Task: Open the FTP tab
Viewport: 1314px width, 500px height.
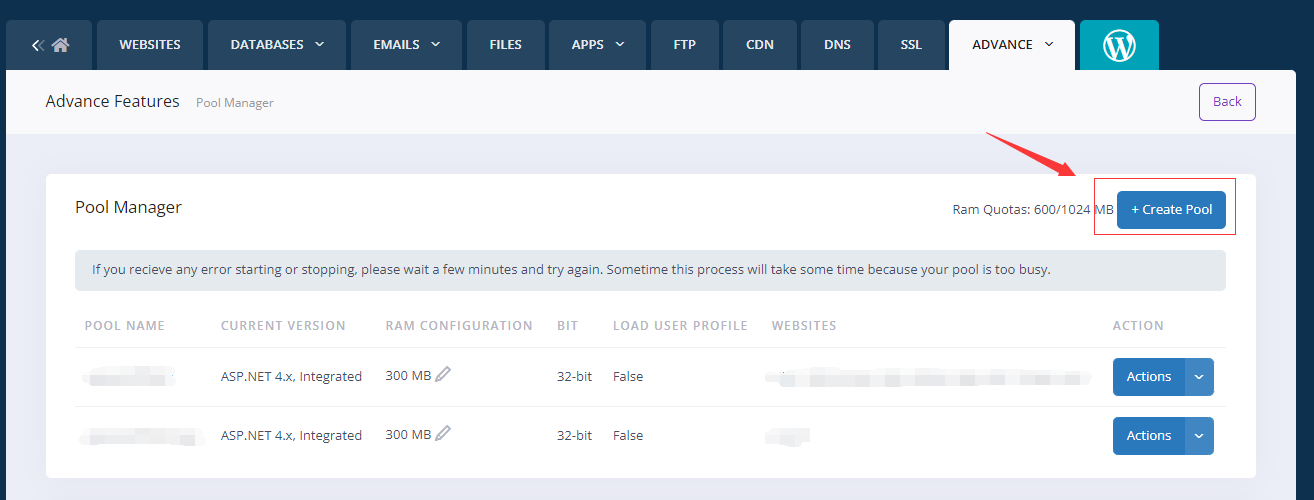Action: [x=685, y=45]
